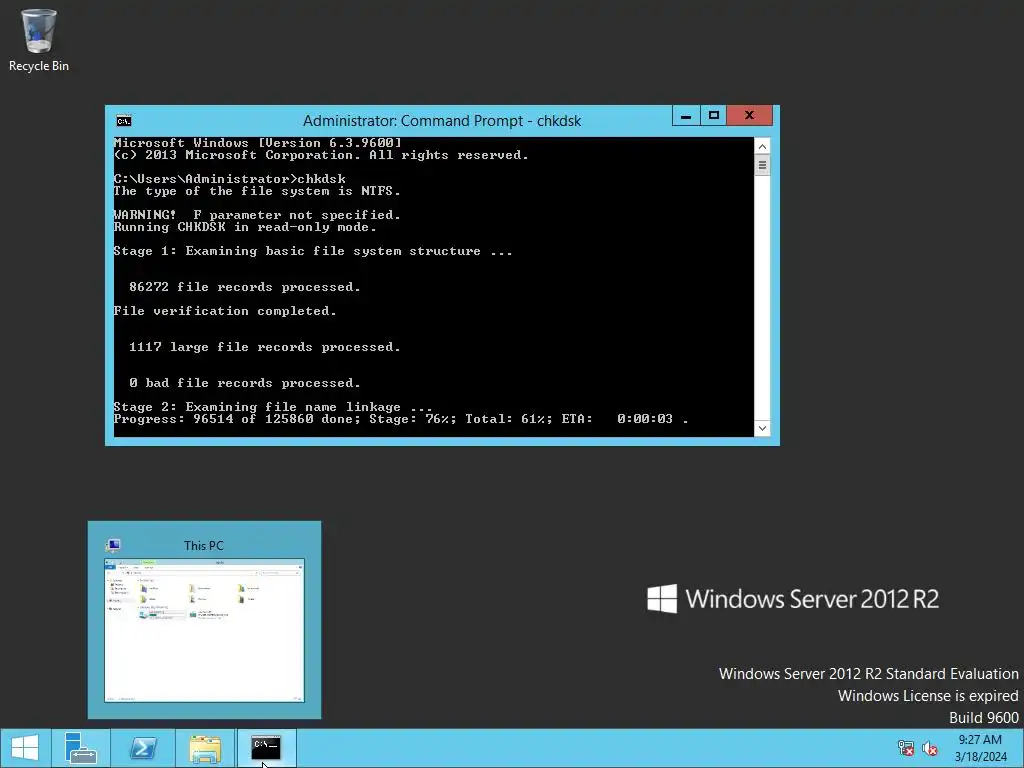Click the 'File verification completed.' line
The width and height of the screenshot is (1024, 768).
(225, 312)
